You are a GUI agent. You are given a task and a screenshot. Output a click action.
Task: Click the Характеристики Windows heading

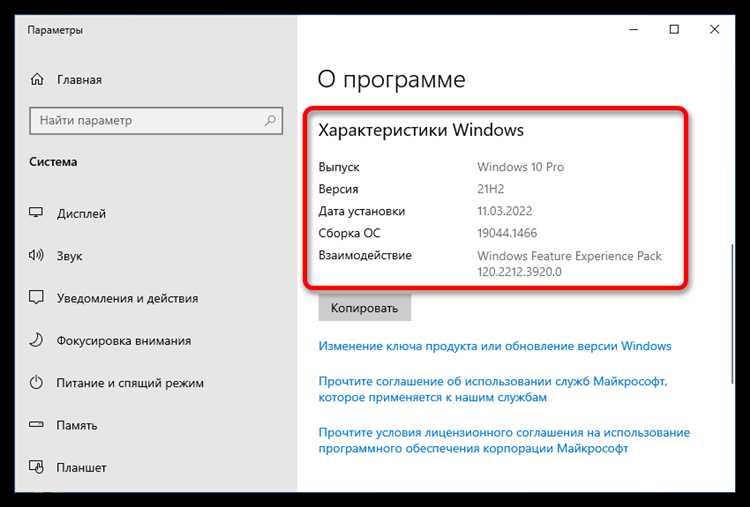point(421,130)
